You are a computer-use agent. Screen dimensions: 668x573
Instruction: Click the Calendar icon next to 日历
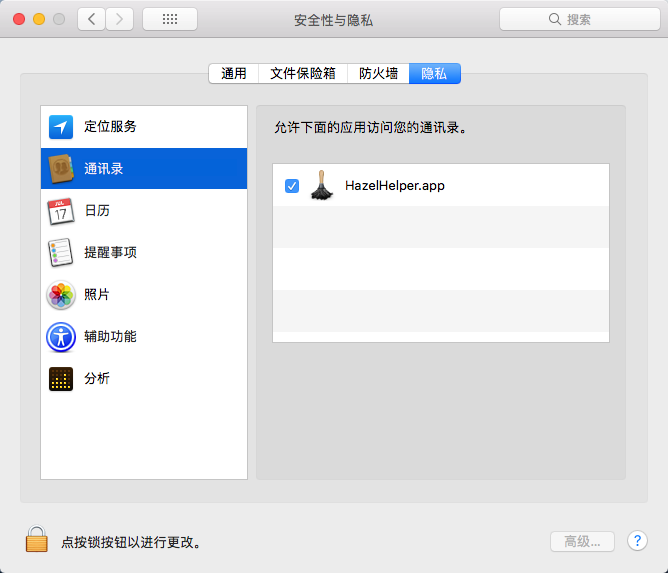coord(60,211)
